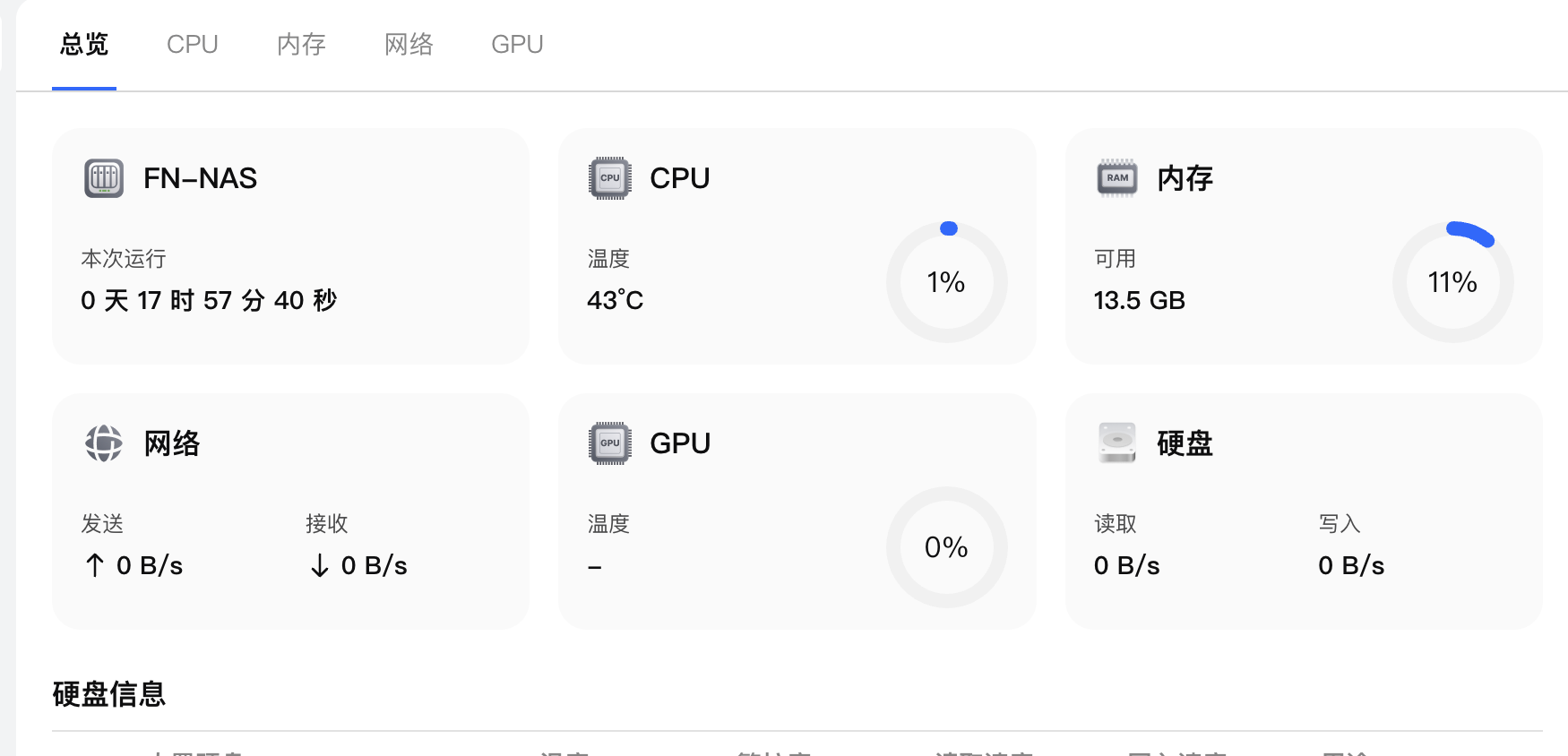The height and width of the screenshot is (756, 1568).
Task: Click the network send upload arrow
Action: click(95, 565)
